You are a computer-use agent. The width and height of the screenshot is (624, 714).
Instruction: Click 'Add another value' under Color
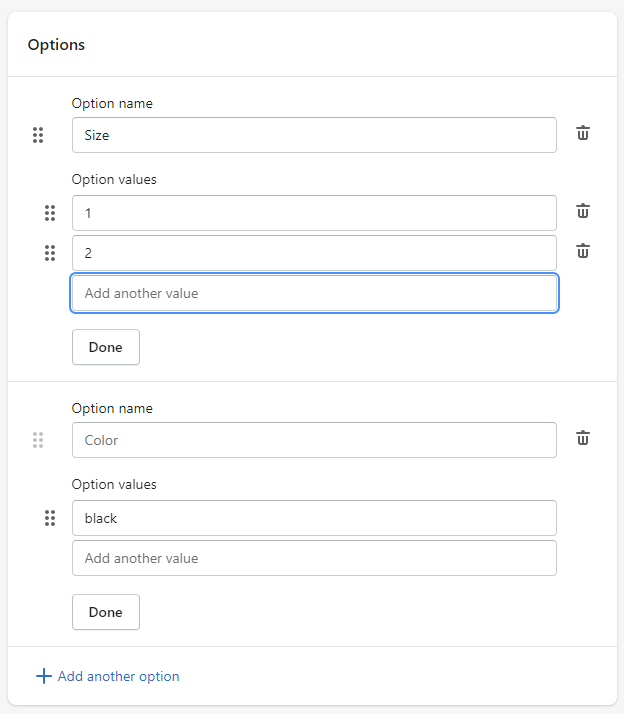tap(314, 558)
